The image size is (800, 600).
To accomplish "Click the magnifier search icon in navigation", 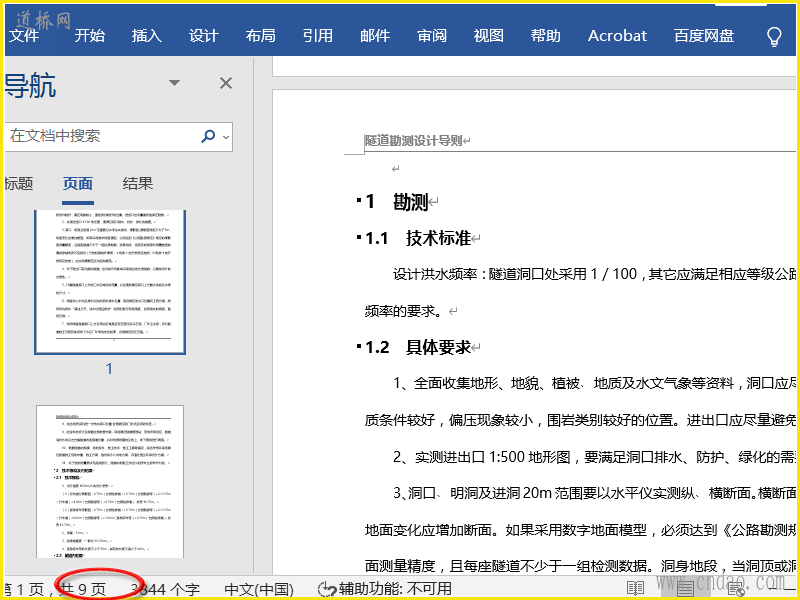I will pos(208,136).
